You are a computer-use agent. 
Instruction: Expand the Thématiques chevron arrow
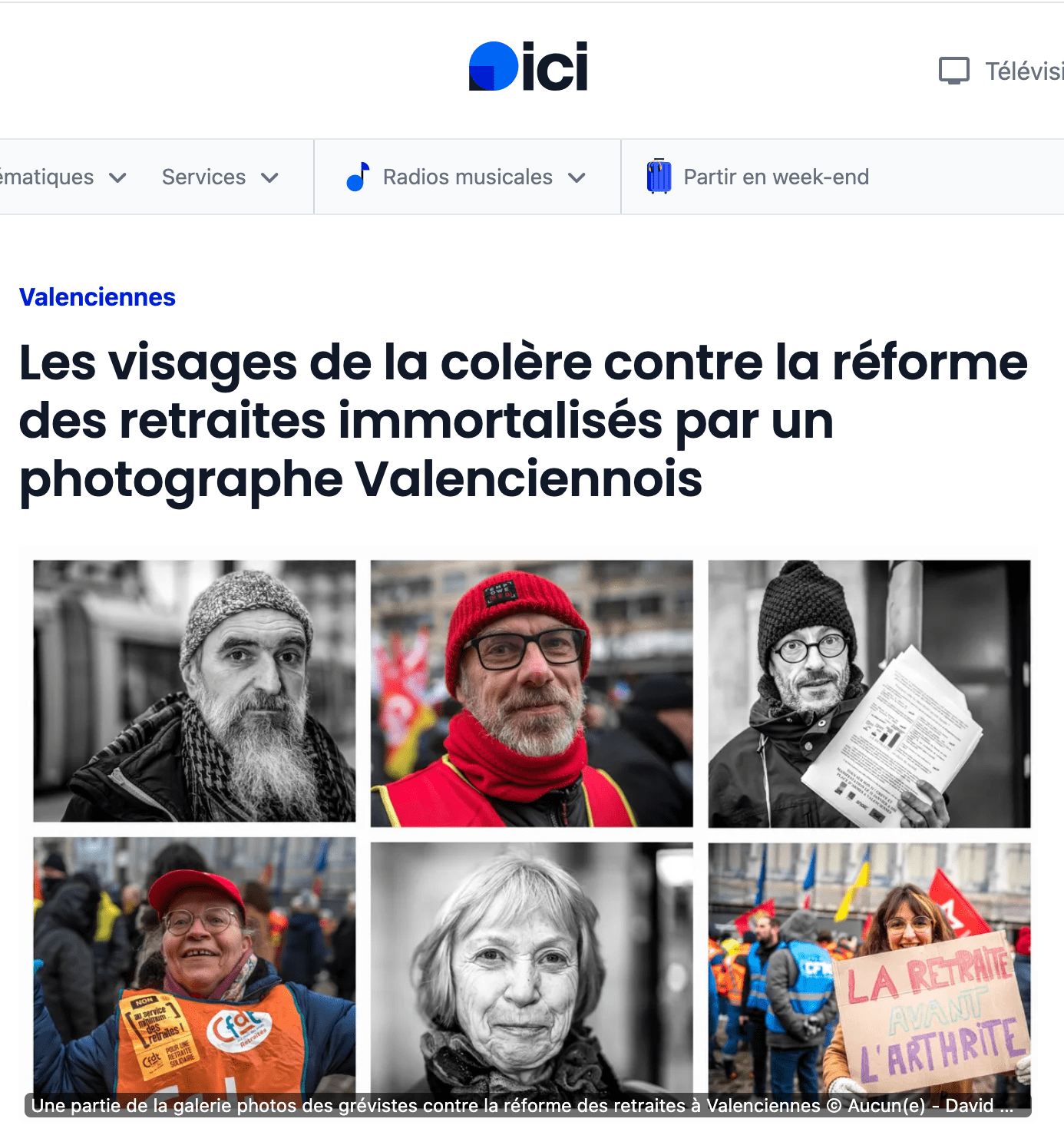[x=117, y=178]
